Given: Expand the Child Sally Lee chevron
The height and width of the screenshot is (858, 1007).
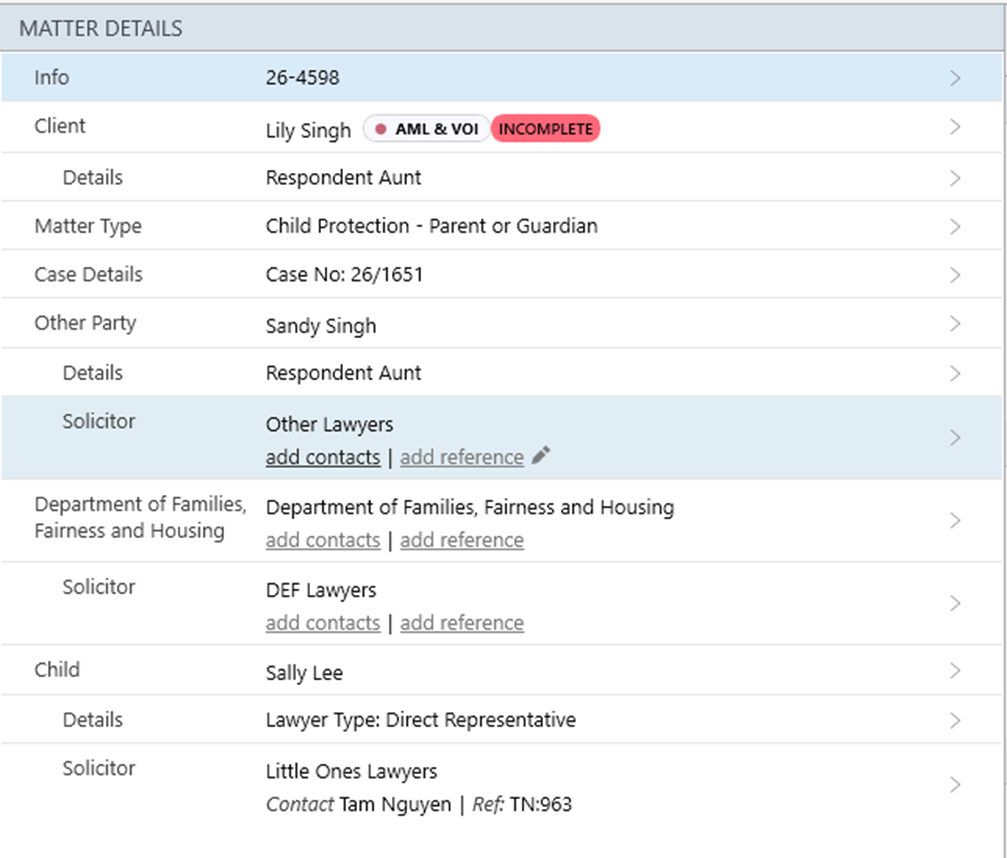Looking at the screenshot, I should [955, 671].
